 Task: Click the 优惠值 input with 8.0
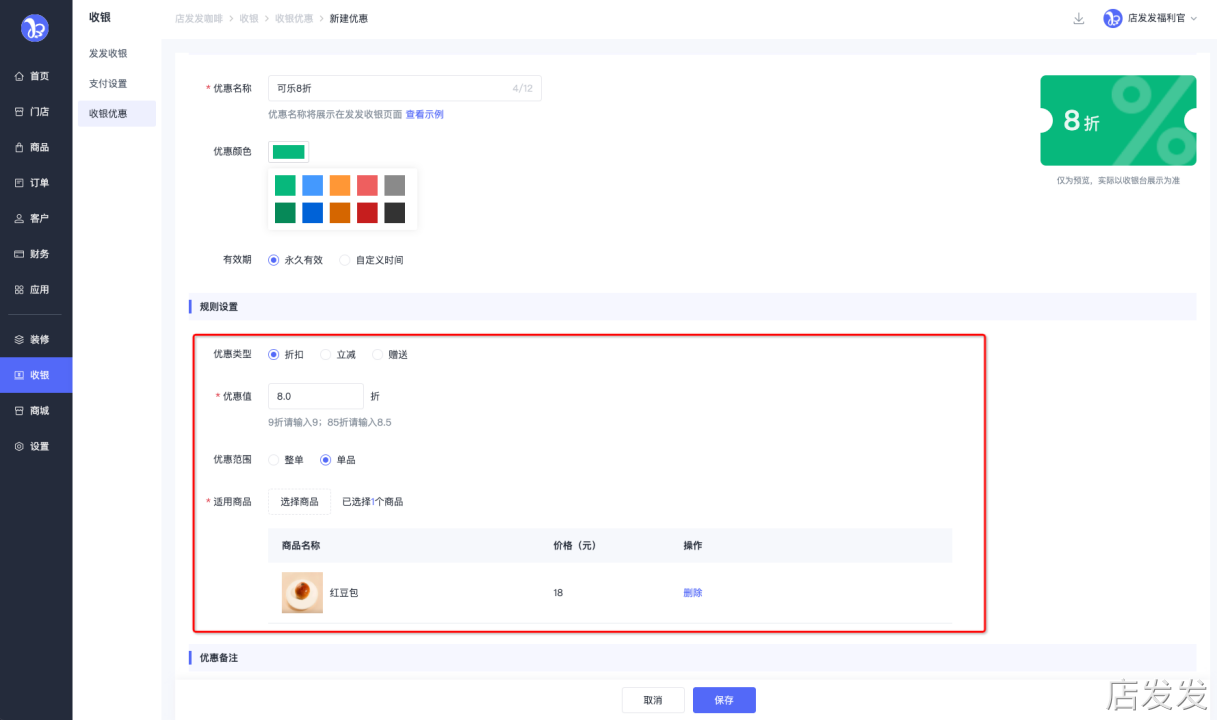click(316, 396)
